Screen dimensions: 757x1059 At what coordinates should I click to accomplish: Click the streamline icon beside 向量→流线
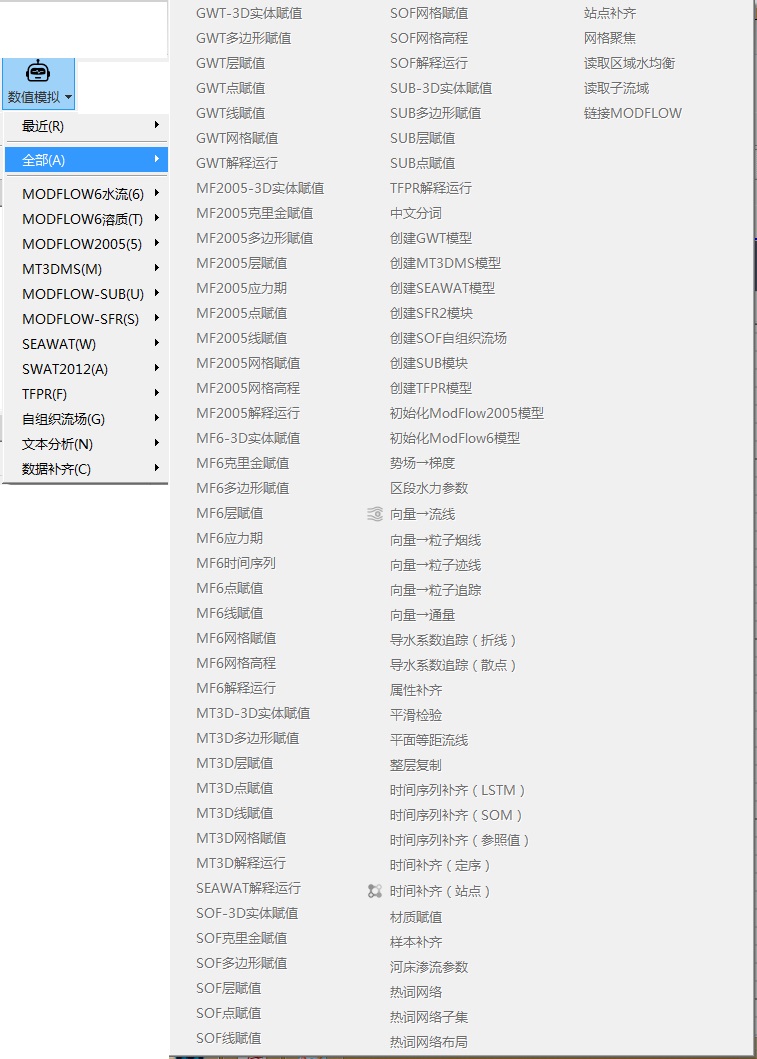click(x=375, y=515)
